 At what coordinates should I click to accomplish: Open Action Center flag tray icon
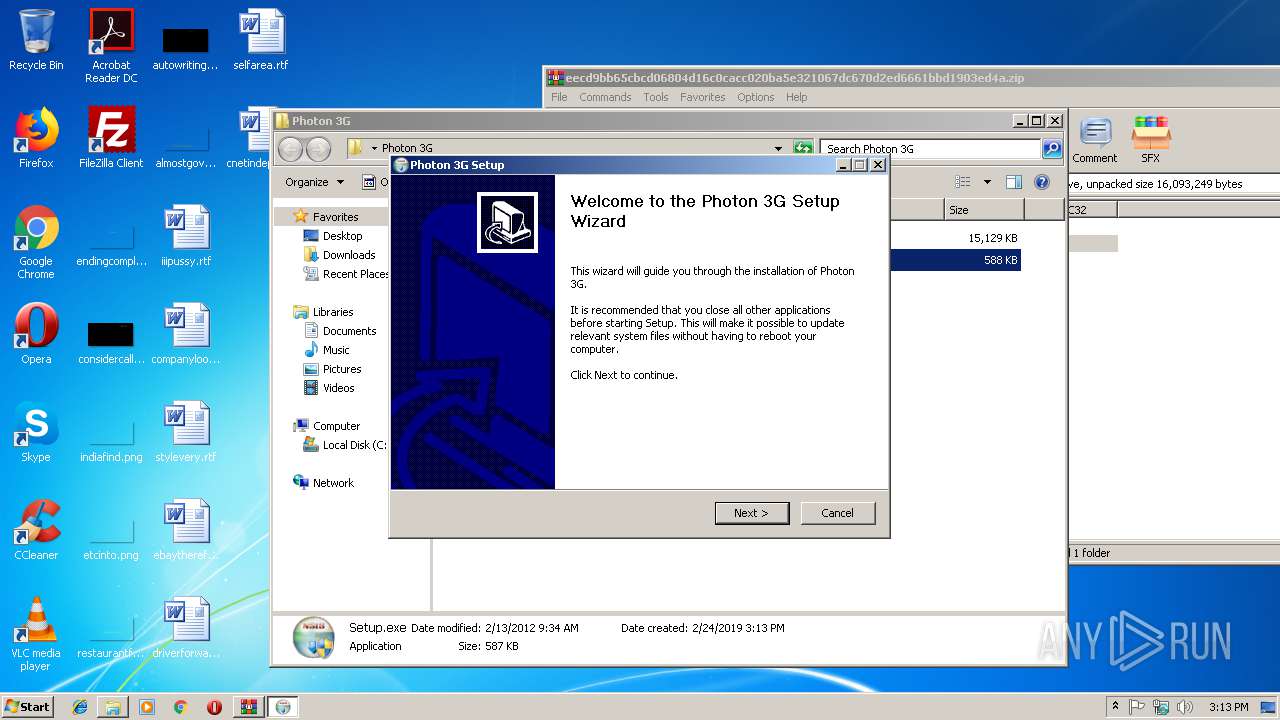coord(1137,707)
